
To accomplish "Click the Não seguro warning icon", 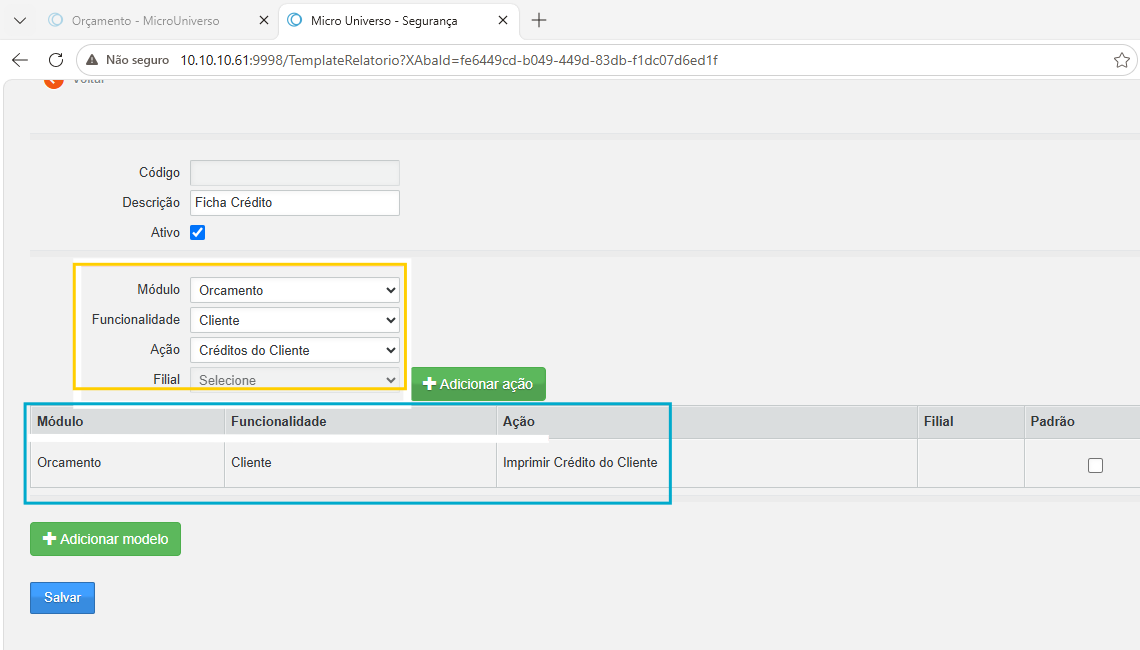I will pyautogui.click(x=92, y=60).
